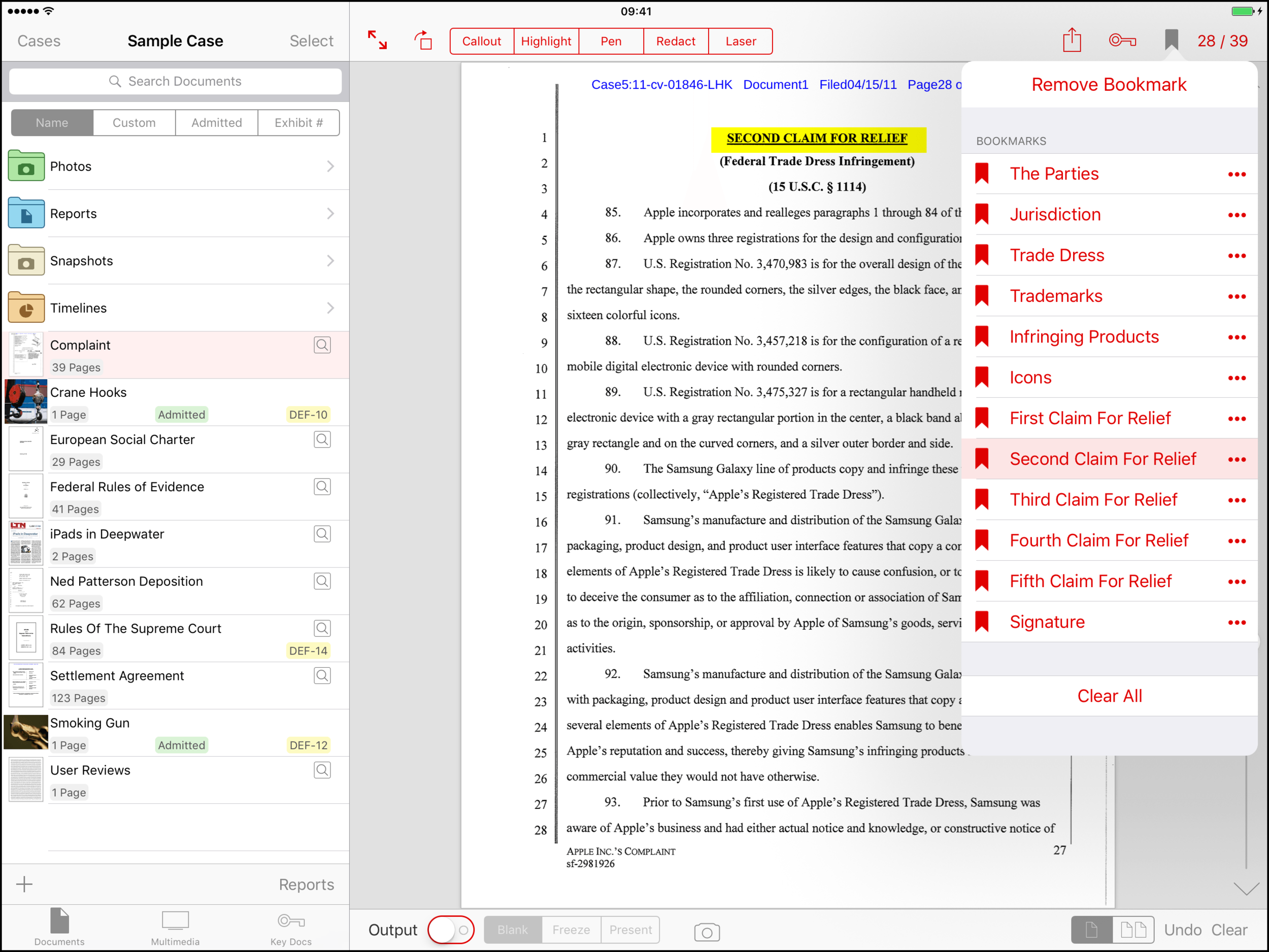The height and width of the screenshot is (952, 1269).
Task: Open the Photos folder icon
Action: [26, 166]
